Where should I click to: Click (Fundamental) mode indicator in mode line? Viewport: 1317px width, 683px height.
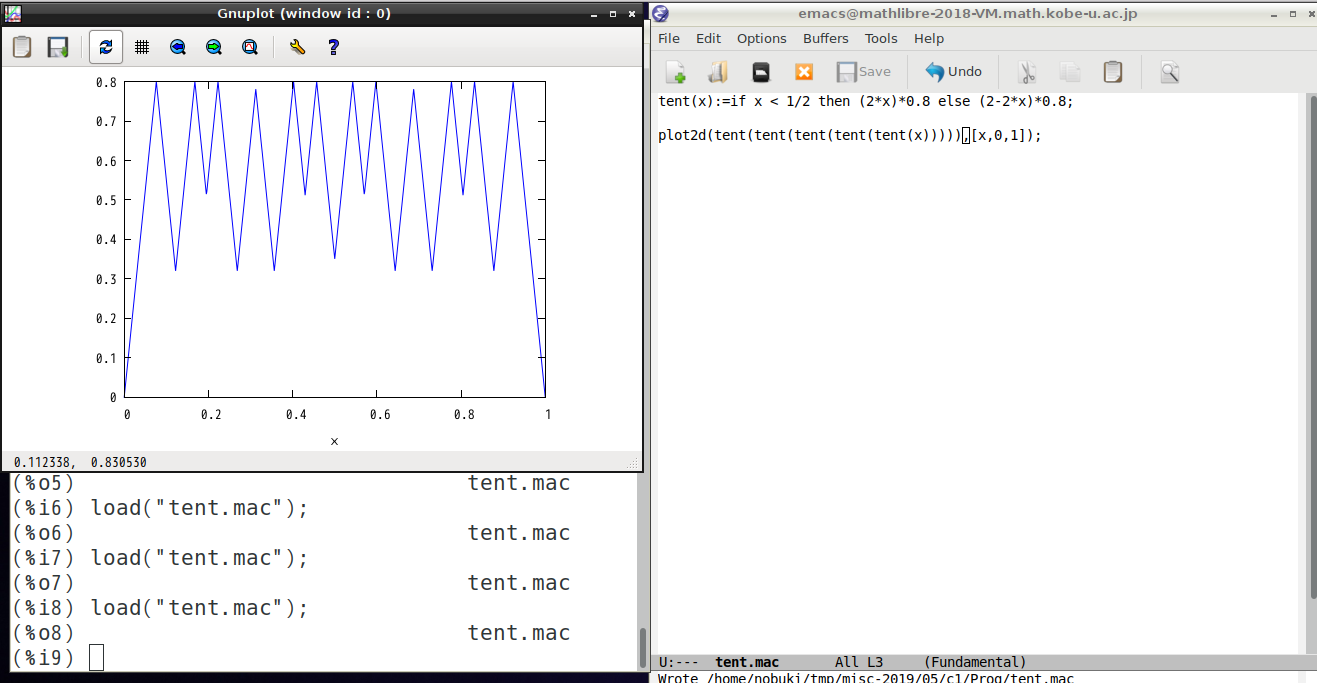click(975, 662)
